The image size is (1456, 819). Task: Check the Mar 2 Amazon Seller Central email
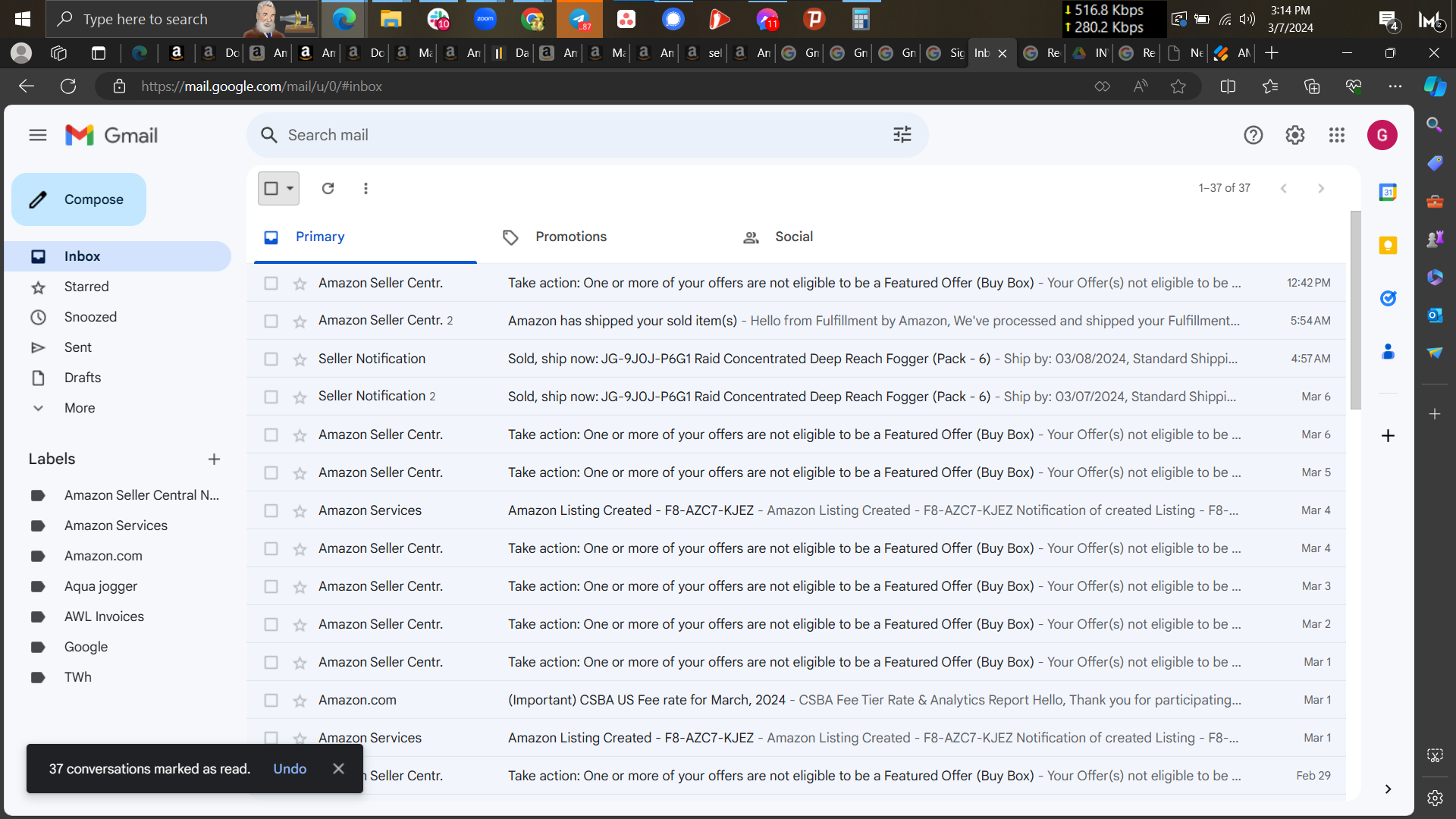[271, 624]
